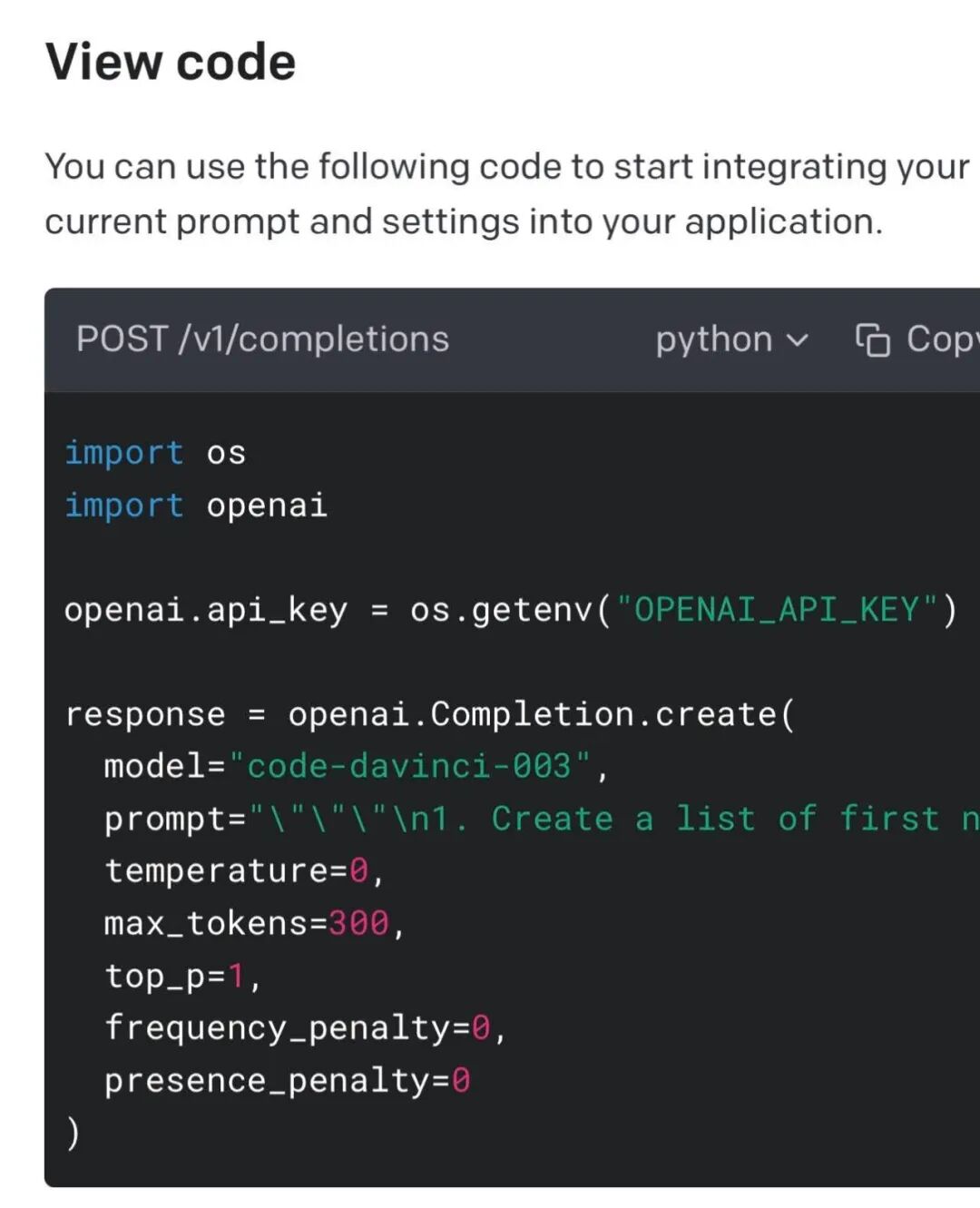Click the POST /v1/completions endpoint label

262,339
